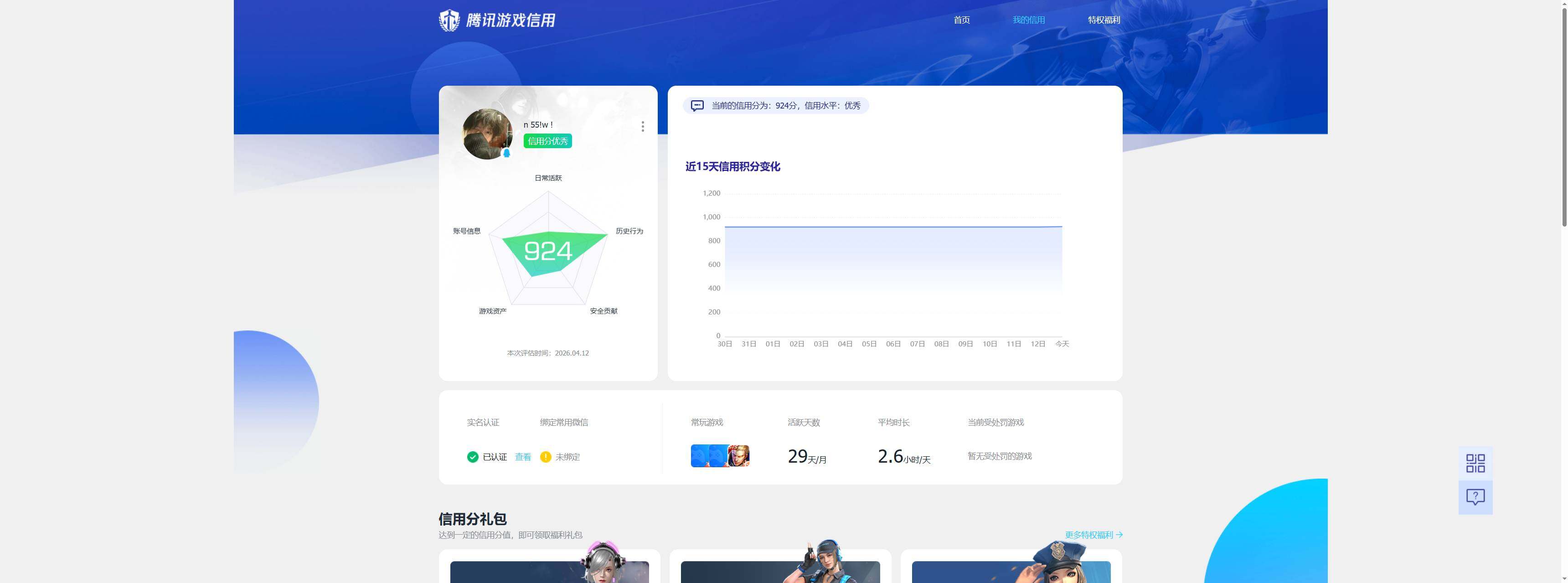Click the 平均时长 label
The width and height of the screenshot is (1568, 583).
click(x=893, y=423)
